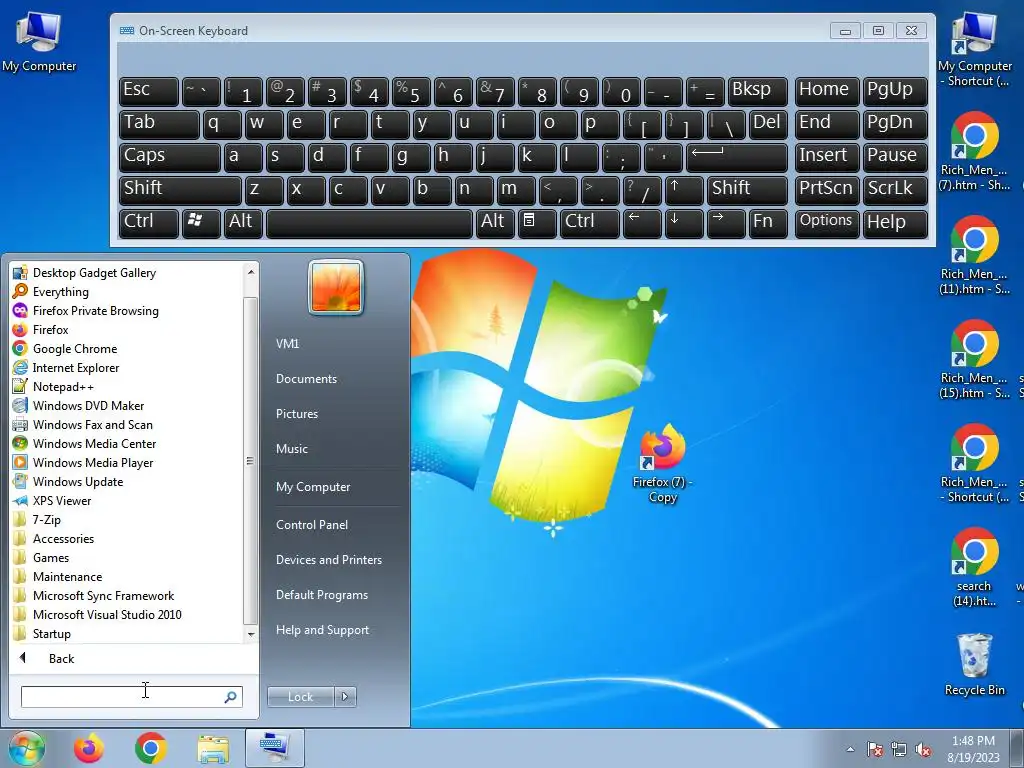Open Help and Support
Image resolution: width=1024 pixels, height=768 pixels.
(322, 630)
